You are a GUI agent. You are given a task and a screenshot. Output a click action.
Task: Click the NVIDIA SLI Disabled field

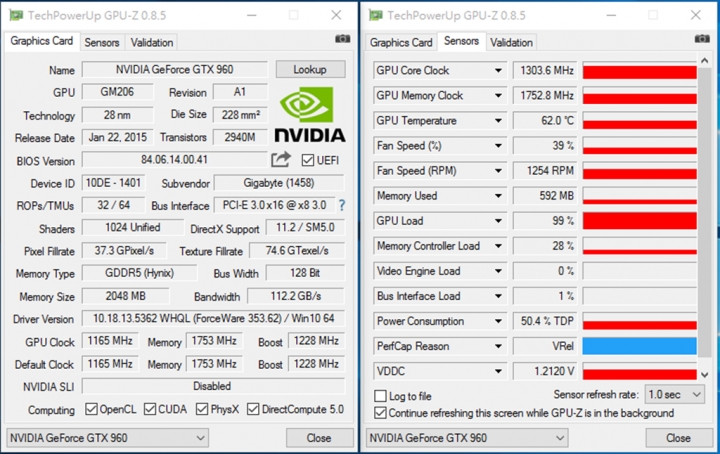coord(214,386)
